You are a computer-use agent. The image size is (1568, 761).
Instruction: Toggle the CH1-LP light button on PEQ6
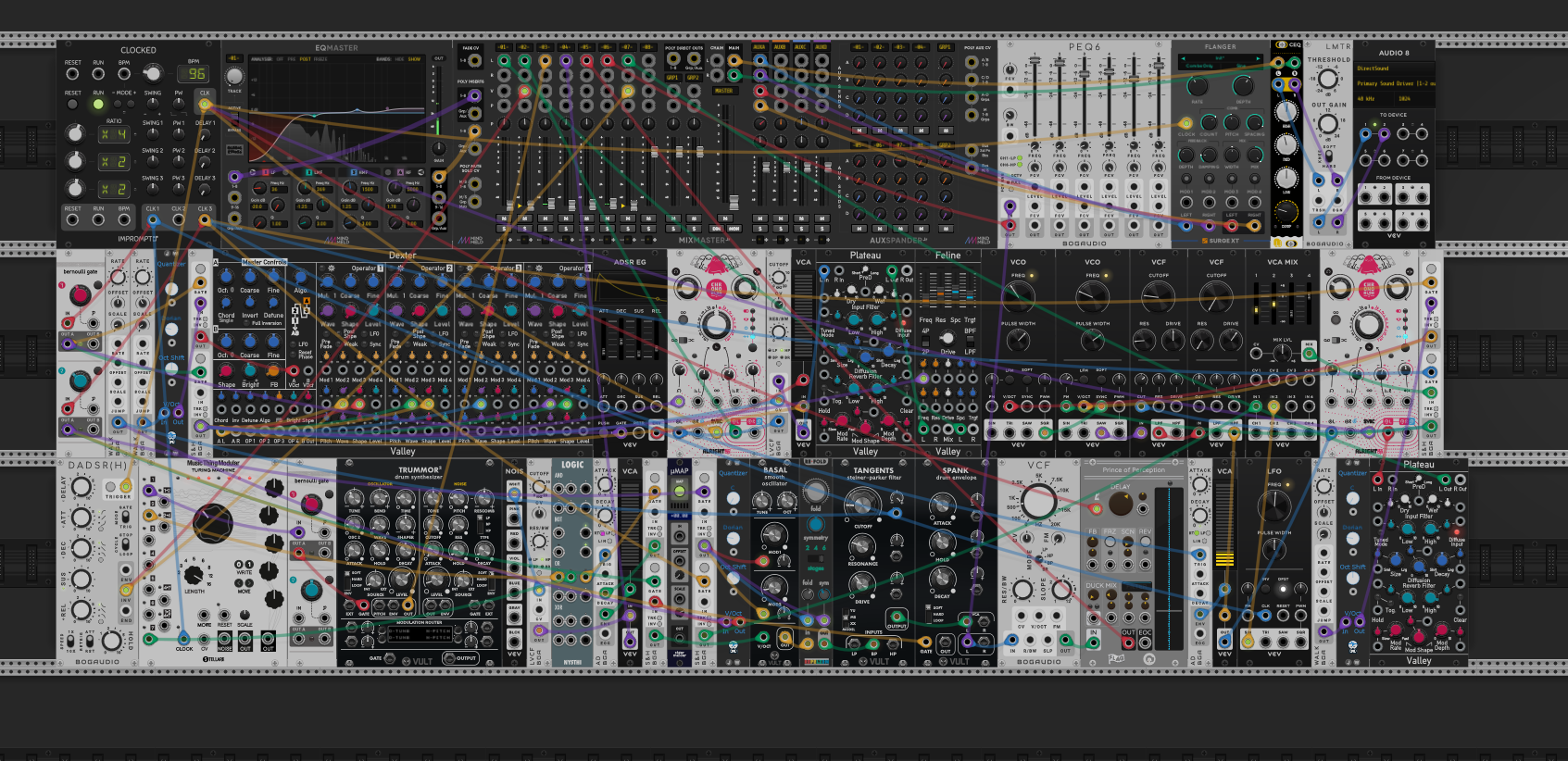(1022, 157)
